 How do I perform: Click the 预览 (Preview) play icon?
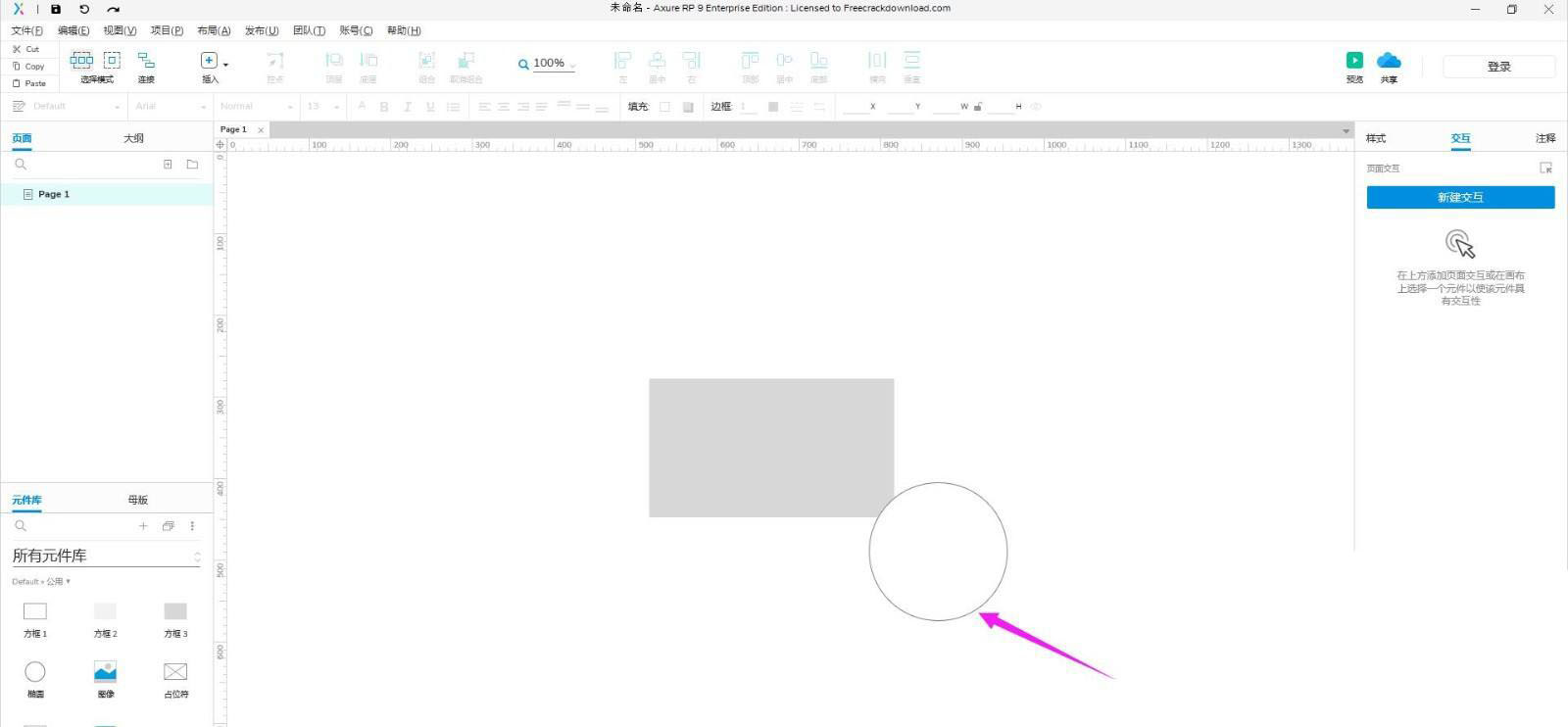[x=1354, y=61]
